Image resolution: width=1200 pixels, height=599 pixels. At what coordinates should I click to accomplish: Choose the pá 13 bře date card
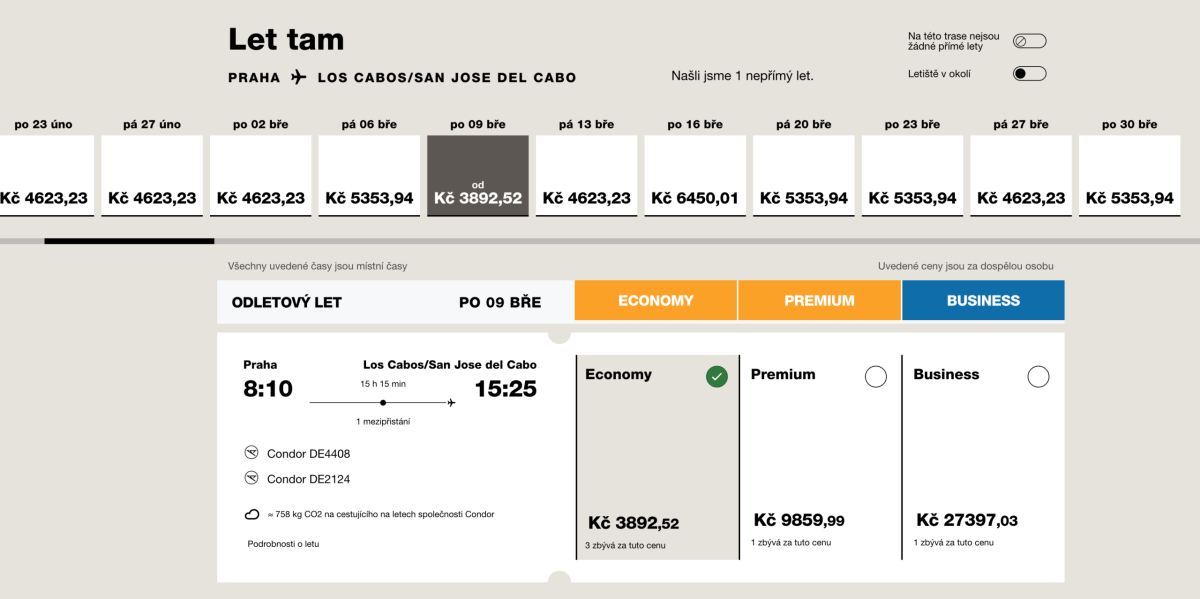pos(586,176)
